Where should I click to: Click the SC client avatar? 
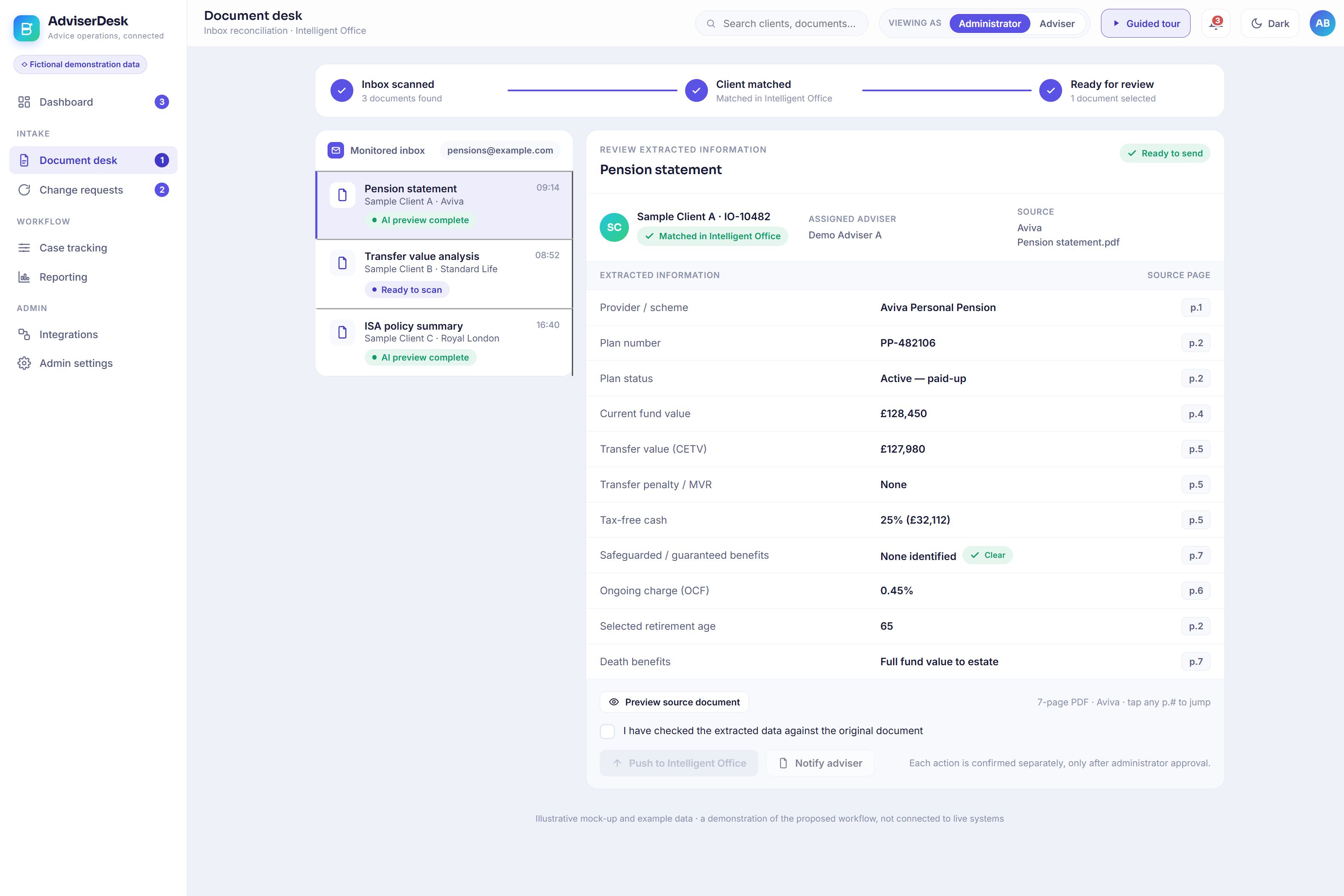(614, 227)
